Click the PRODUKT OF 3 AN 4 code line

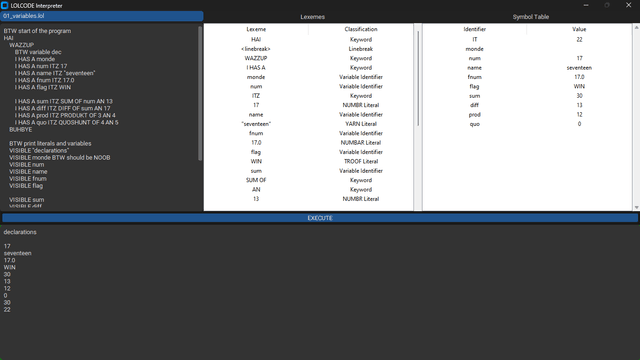tap(65, 116)
